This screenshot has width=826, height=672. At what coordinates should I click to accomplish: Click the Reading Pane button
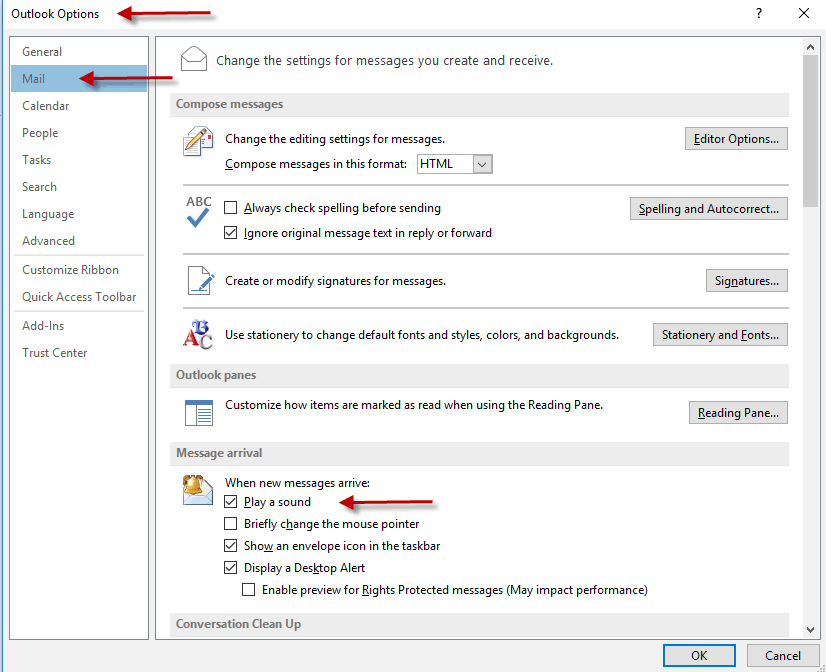tap(738, 412)
